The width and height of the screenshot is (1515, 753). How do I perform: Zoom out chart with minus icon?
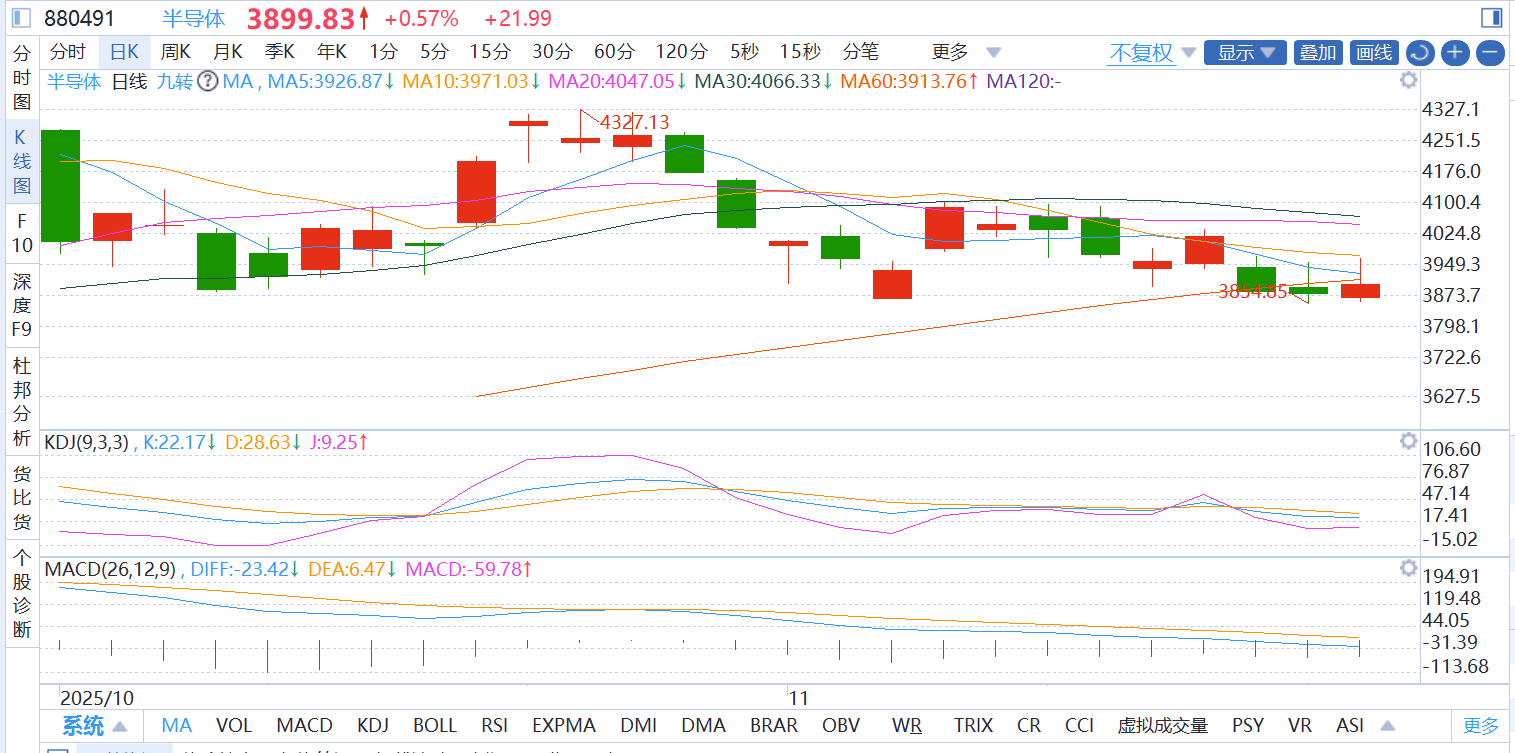coord(1490,53)
